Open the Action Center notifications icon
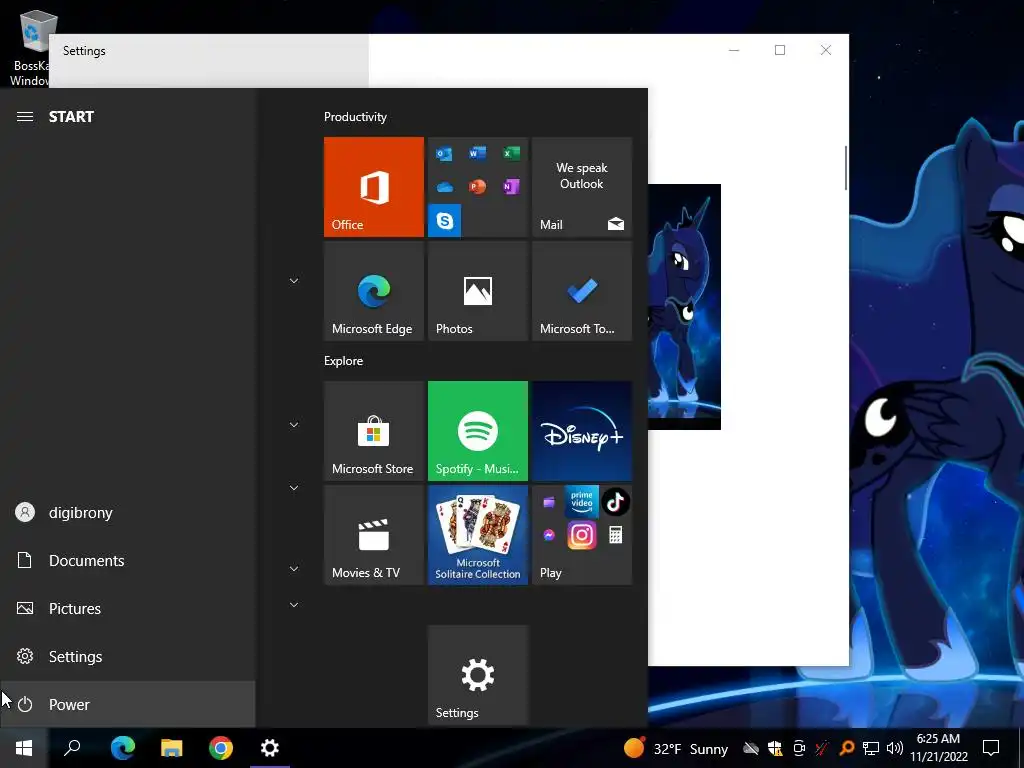 pyautogui.click(x=991, y=748)
